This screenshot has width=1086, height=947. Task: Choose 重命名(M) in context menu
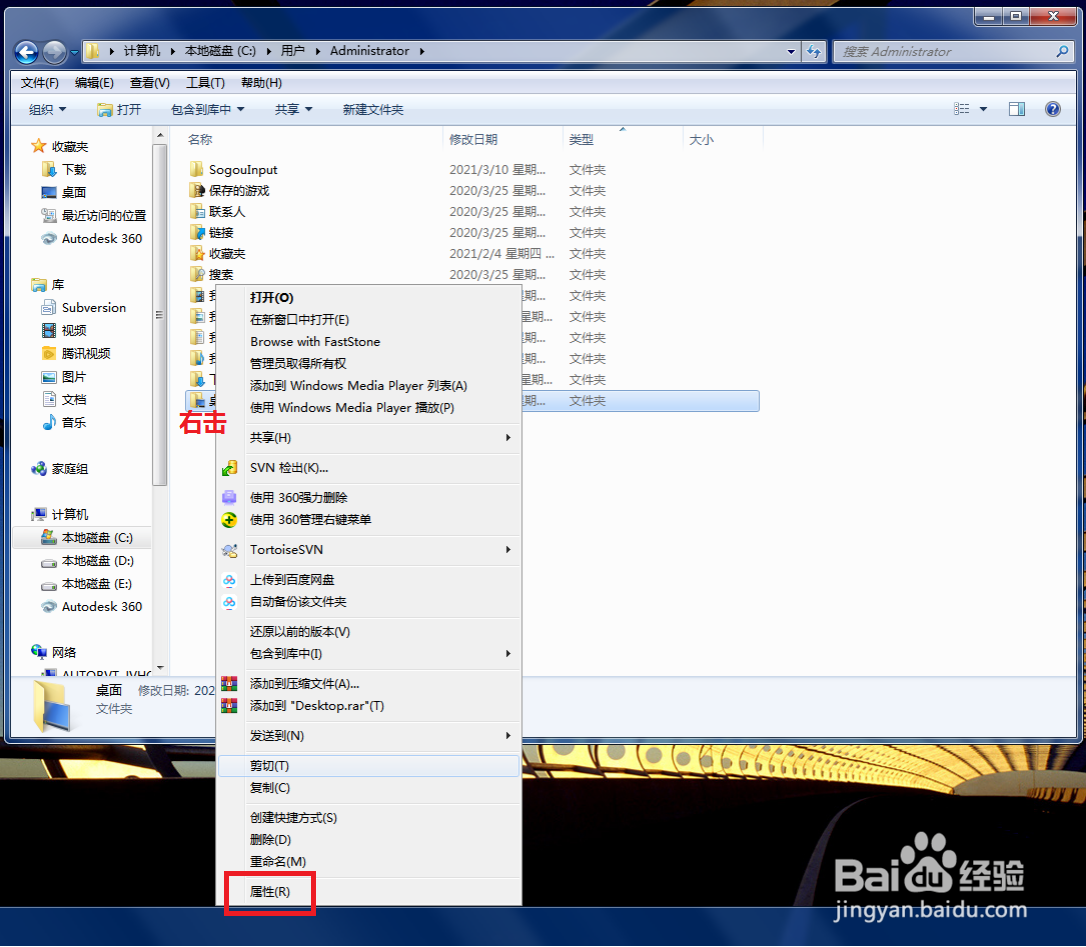(370, 862)
